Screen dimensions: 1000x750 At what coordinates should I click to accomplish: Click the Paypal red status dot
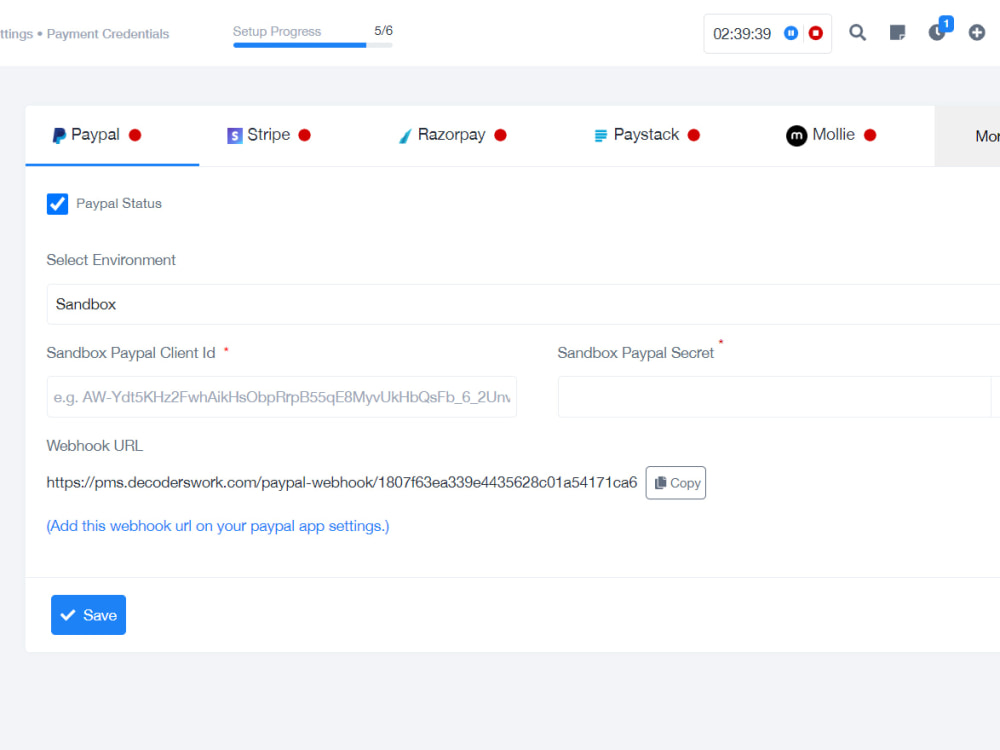[x=135, y=135]
